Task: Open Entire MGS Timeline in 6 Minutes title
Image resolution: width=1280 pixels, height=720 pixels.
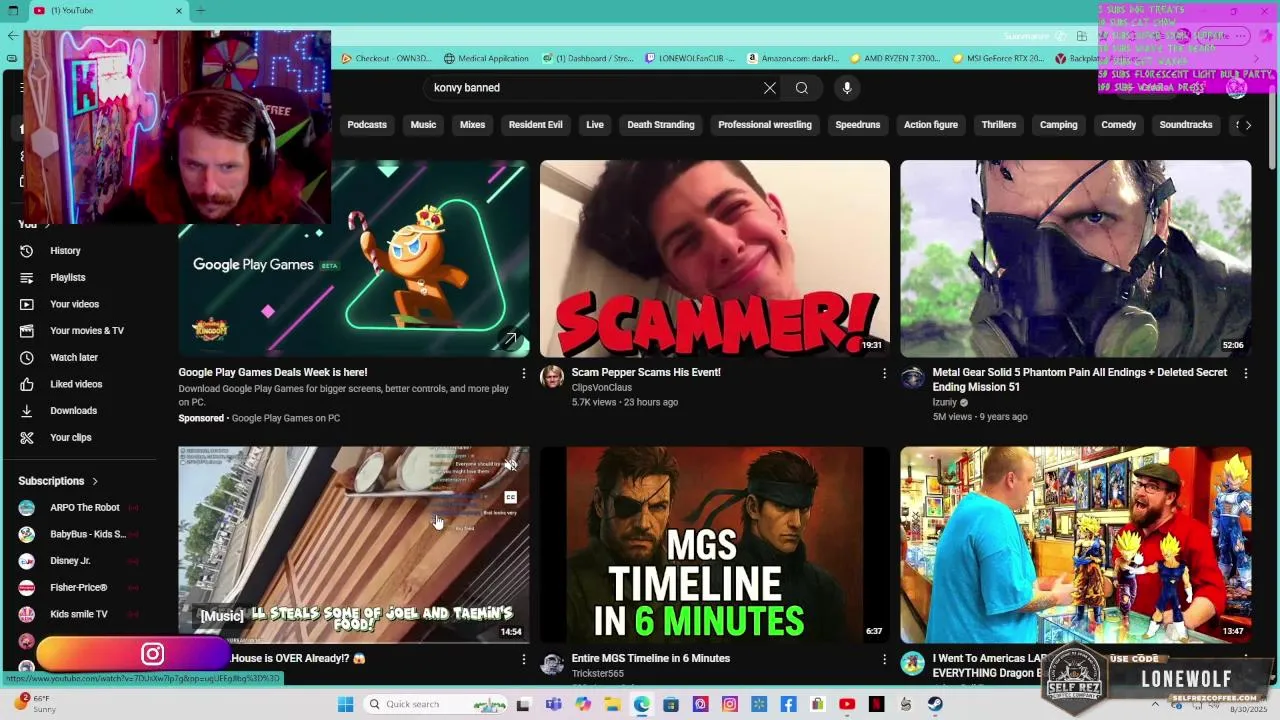Action: (651, 659)
